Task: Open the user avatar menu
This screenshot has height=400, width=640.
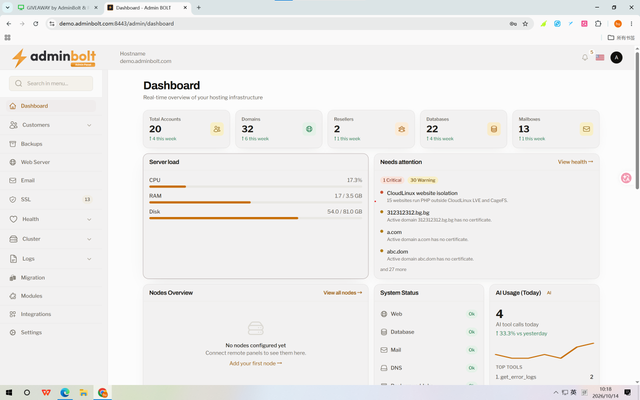Action: pos(616,58)
